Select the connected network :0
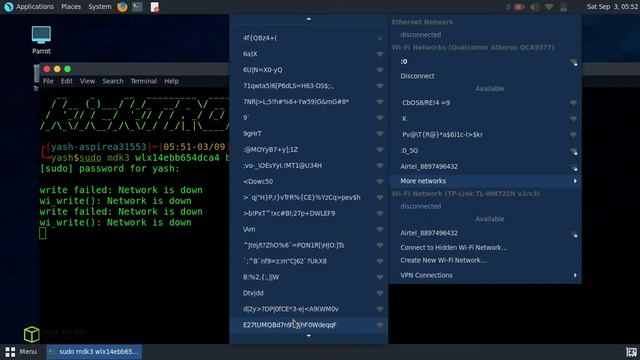 (485, 62)
